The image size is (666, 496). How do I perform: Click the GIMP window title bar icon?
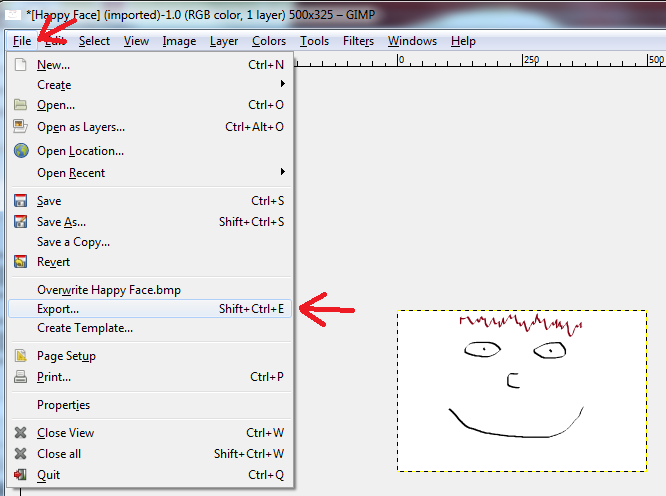point(12,15)
